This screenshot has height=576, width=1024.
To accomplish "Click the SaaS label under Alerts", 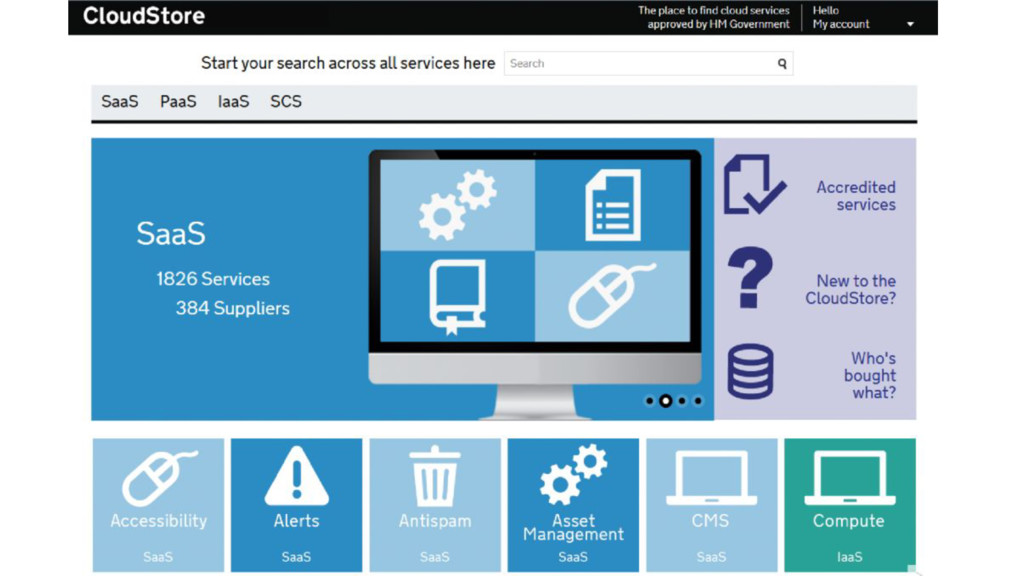I will click(296, 557).
